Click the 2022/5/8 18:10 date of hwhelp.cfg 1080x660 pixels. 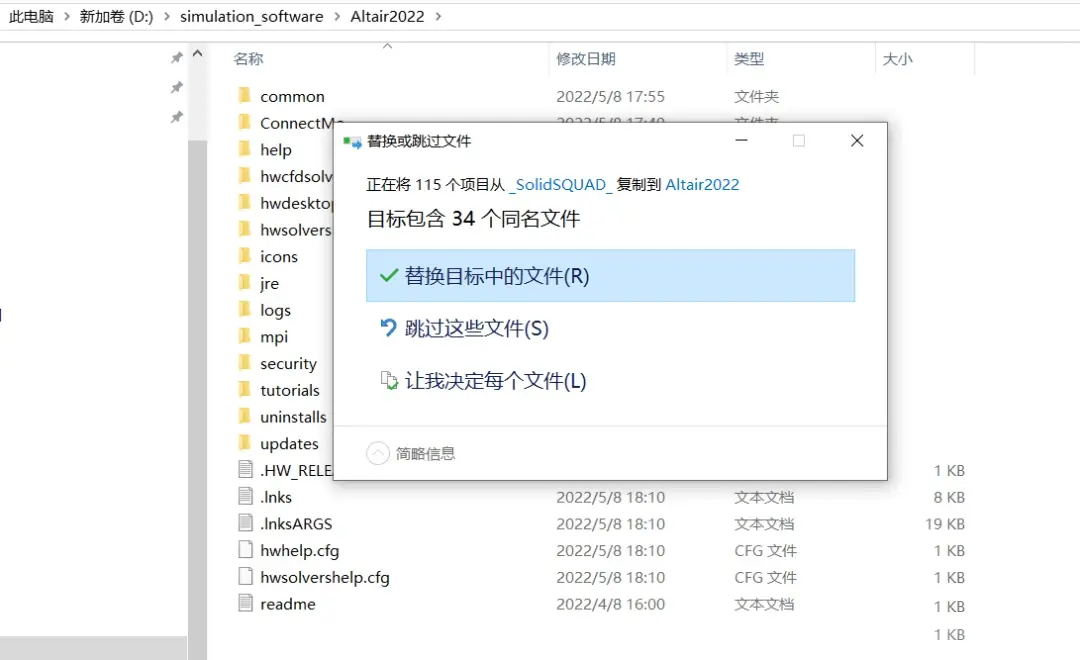tap(610, 551)
